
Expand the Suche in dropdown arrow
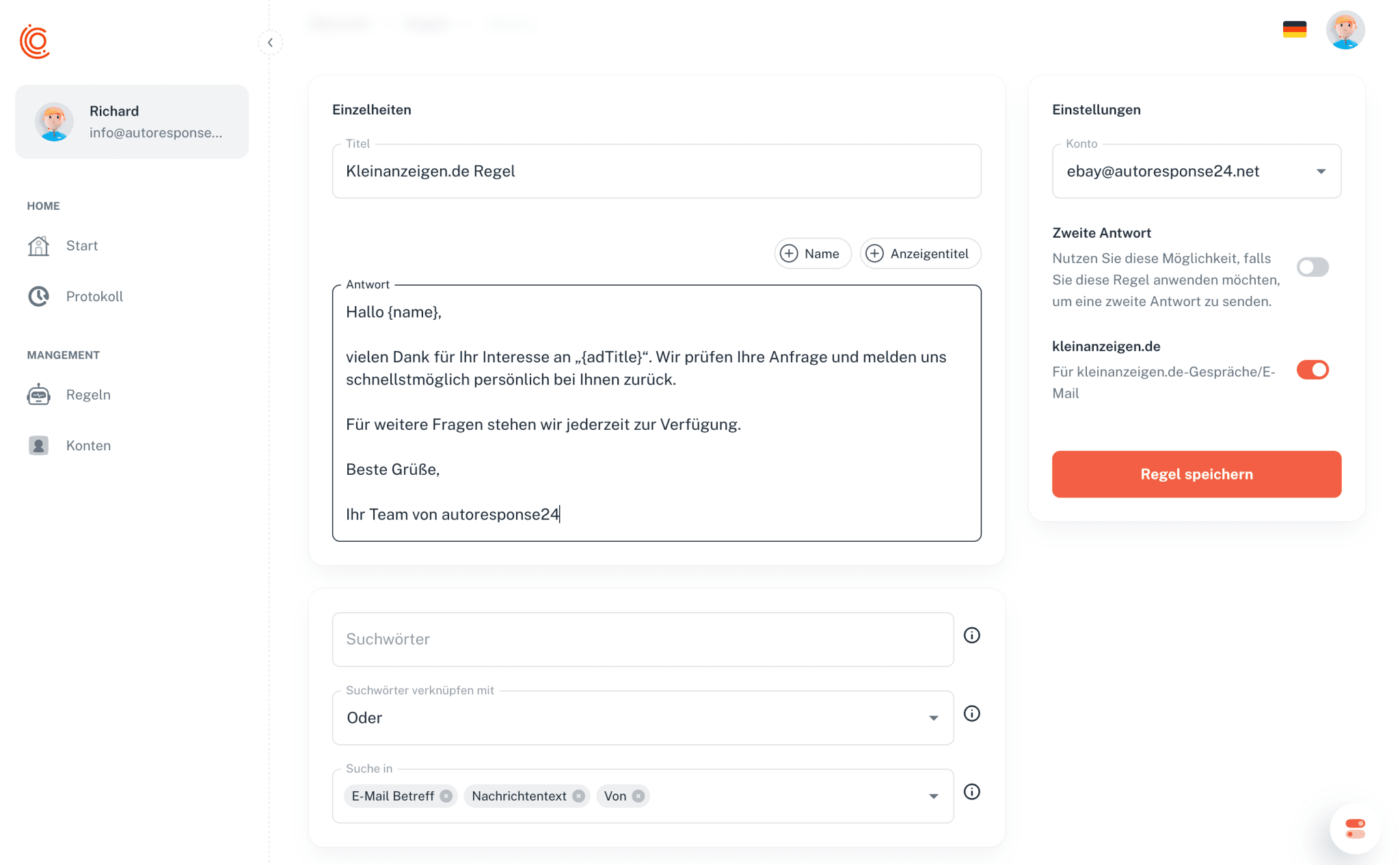[933, 797]
